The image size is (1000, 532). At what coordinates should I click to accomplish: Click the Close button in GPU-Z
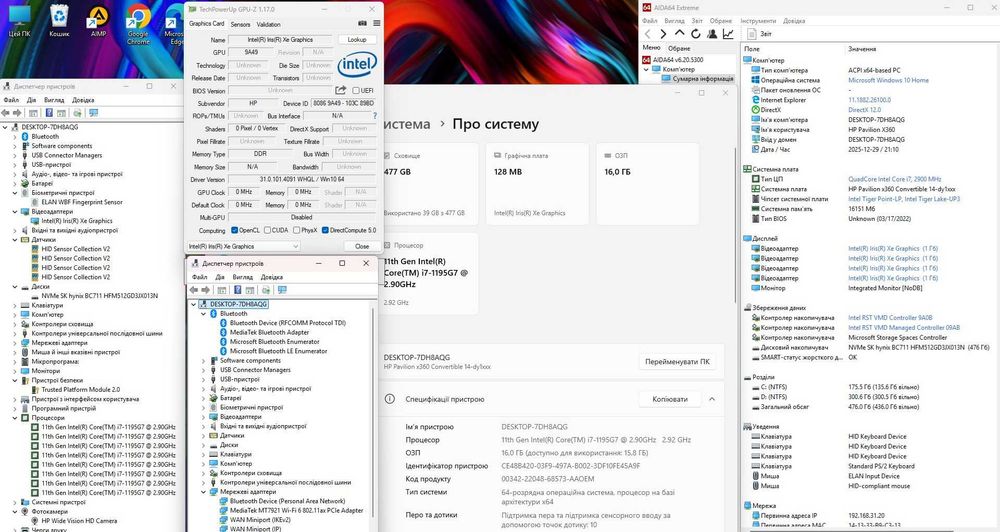[362, 246]
